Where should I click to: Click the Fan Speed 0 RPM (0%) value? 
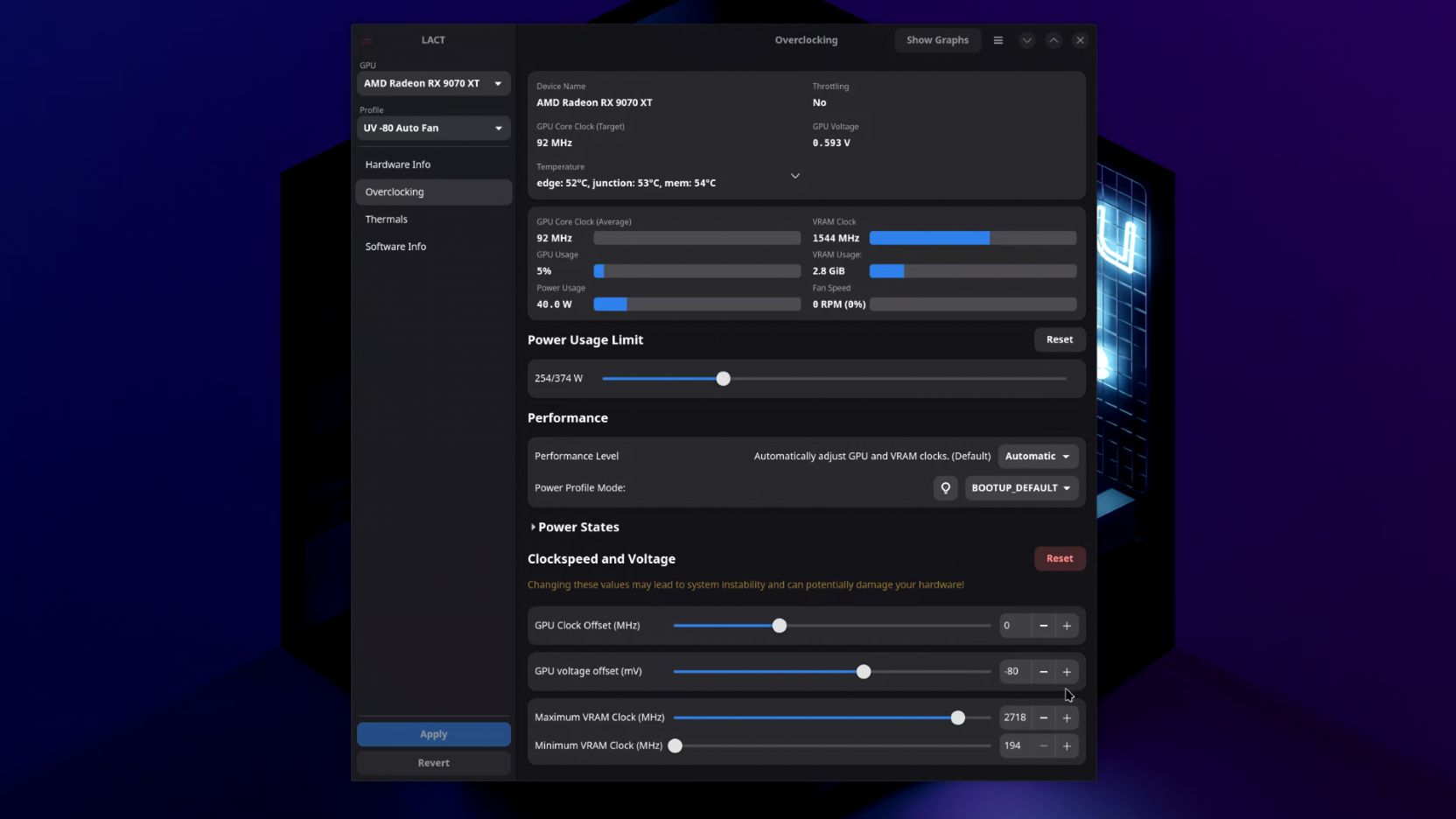[x=839, y=304]
